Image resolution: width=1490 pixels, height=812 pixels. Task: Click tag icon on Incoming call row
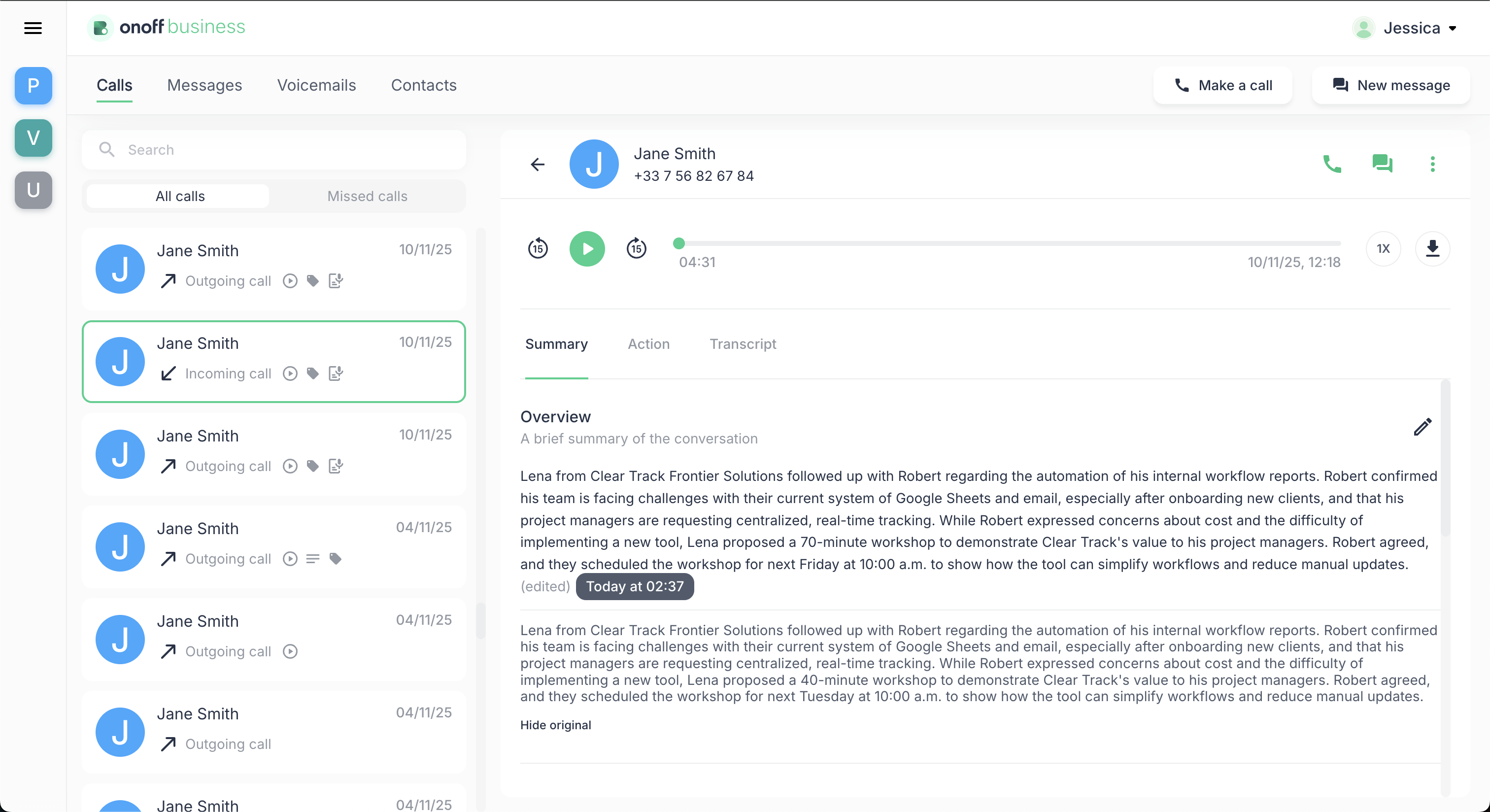(313, 373)
